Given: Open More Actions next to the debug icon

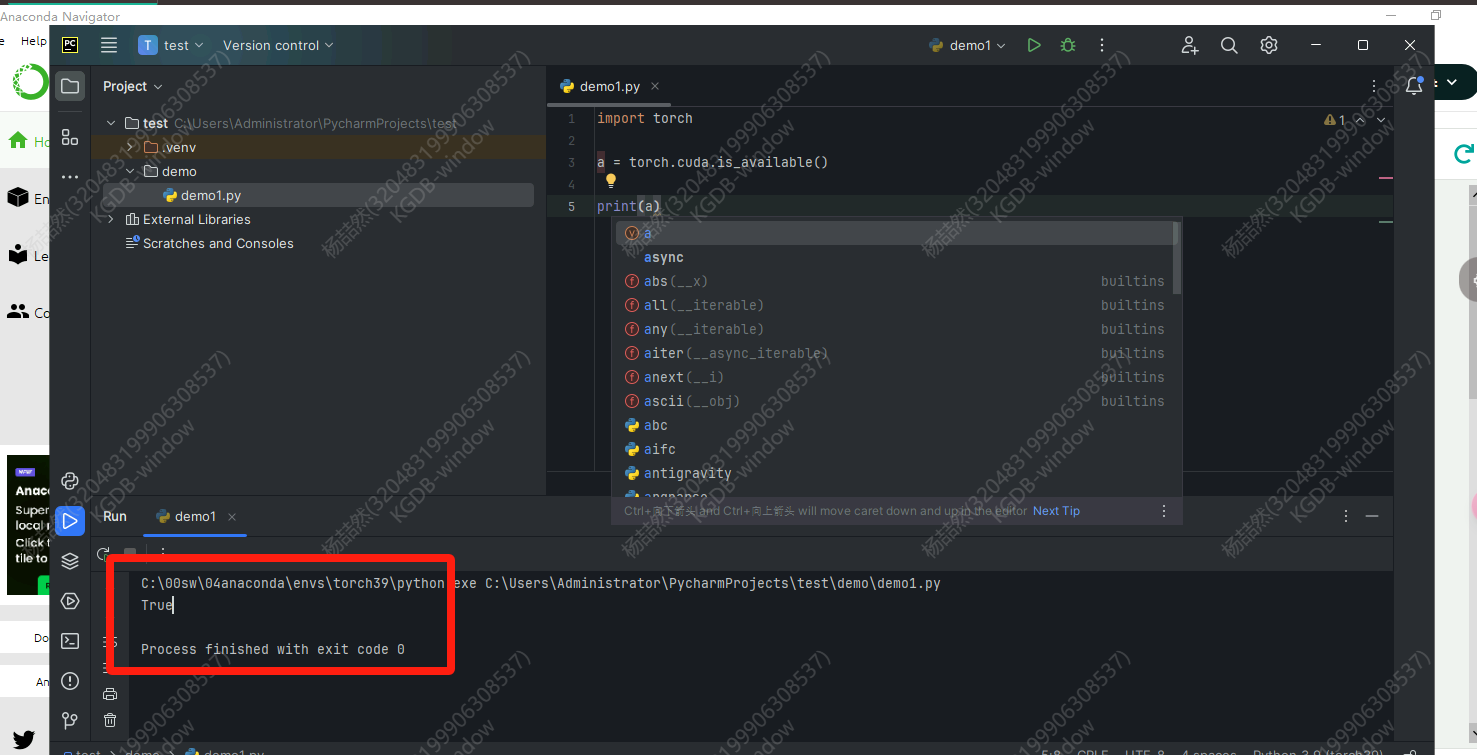Looking at the screenshot, I should click(1102, 45).
